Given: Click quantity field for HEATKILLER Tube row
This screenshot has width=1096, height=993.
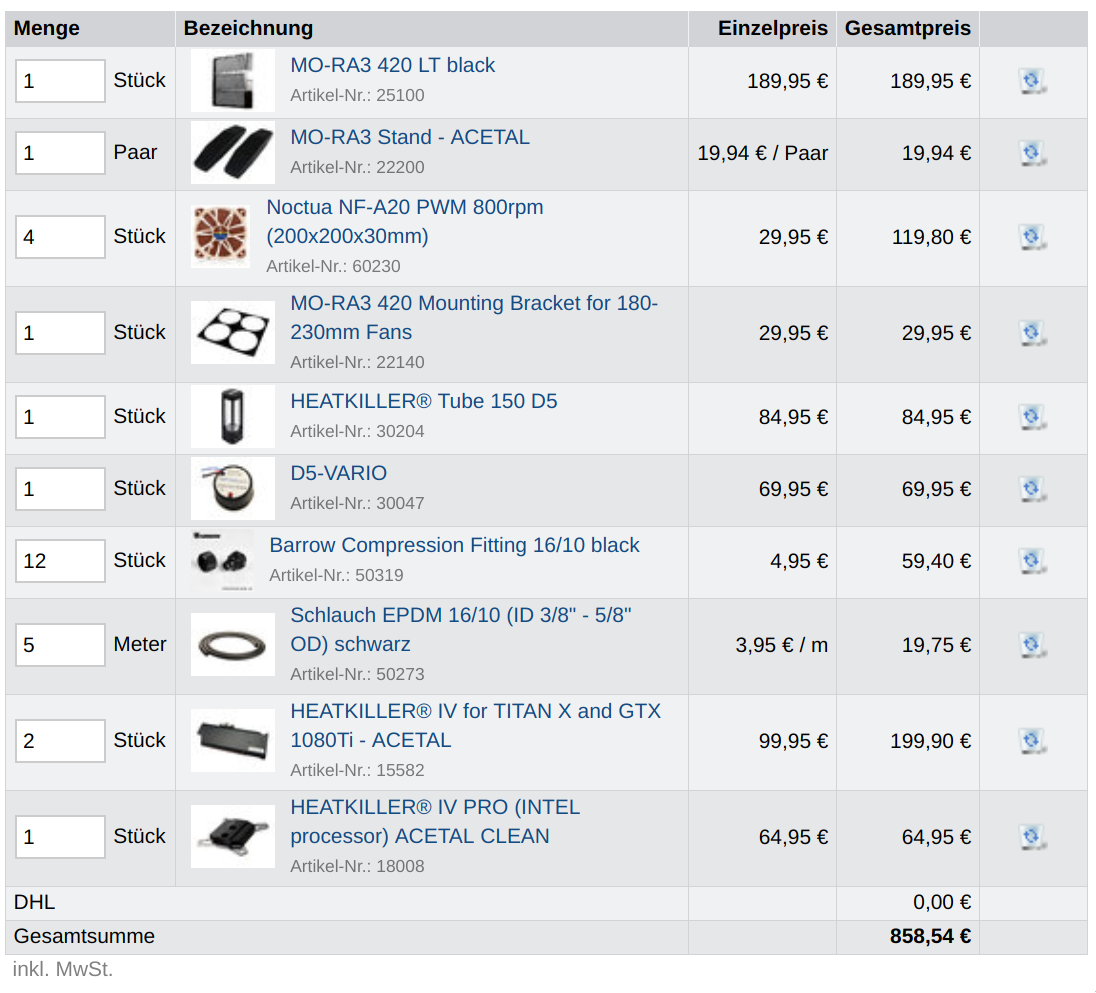Looking at the screenshot, I should click(x=60, y=417).
